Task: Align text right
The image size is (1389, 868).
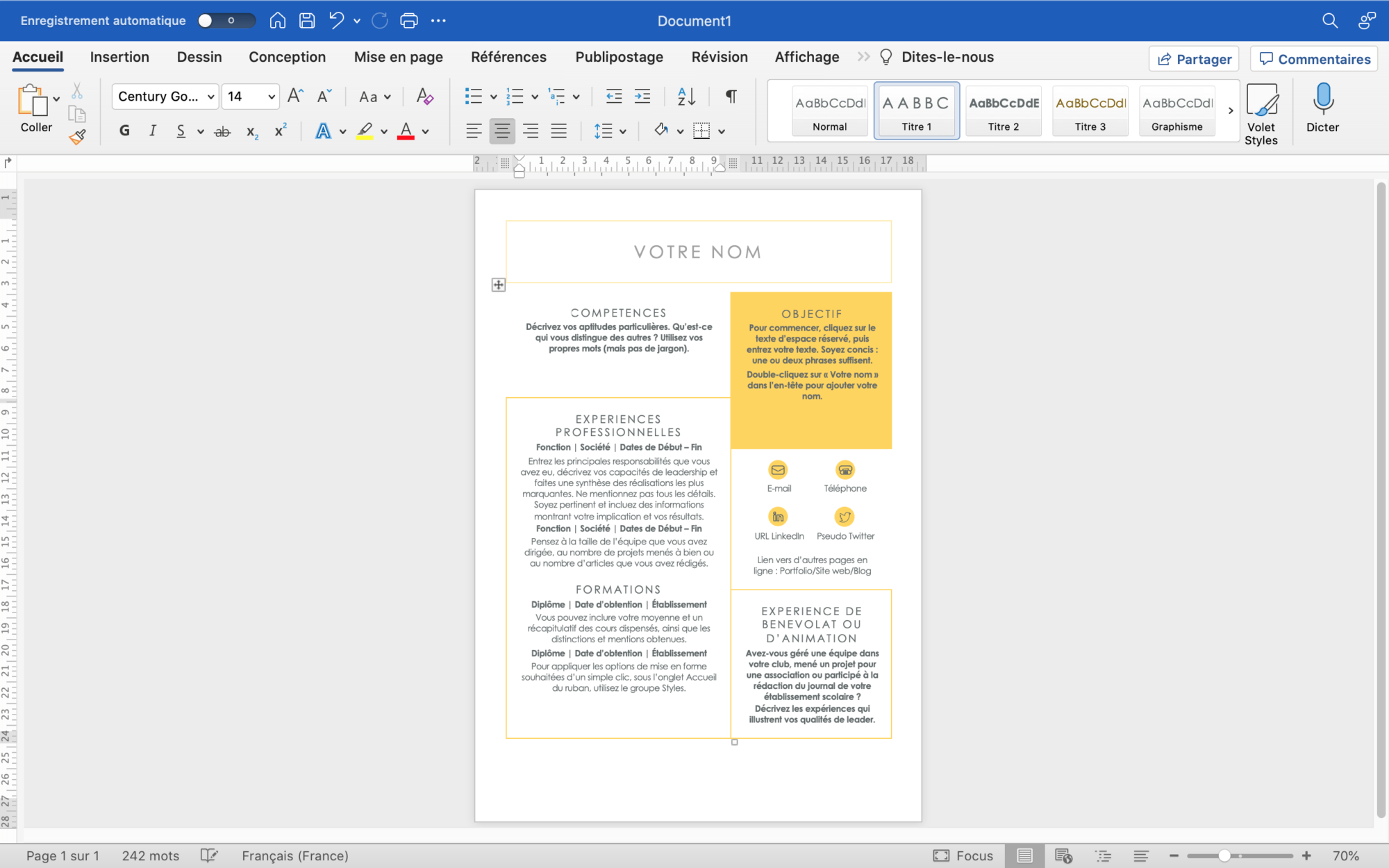Action: click(531, 131)
